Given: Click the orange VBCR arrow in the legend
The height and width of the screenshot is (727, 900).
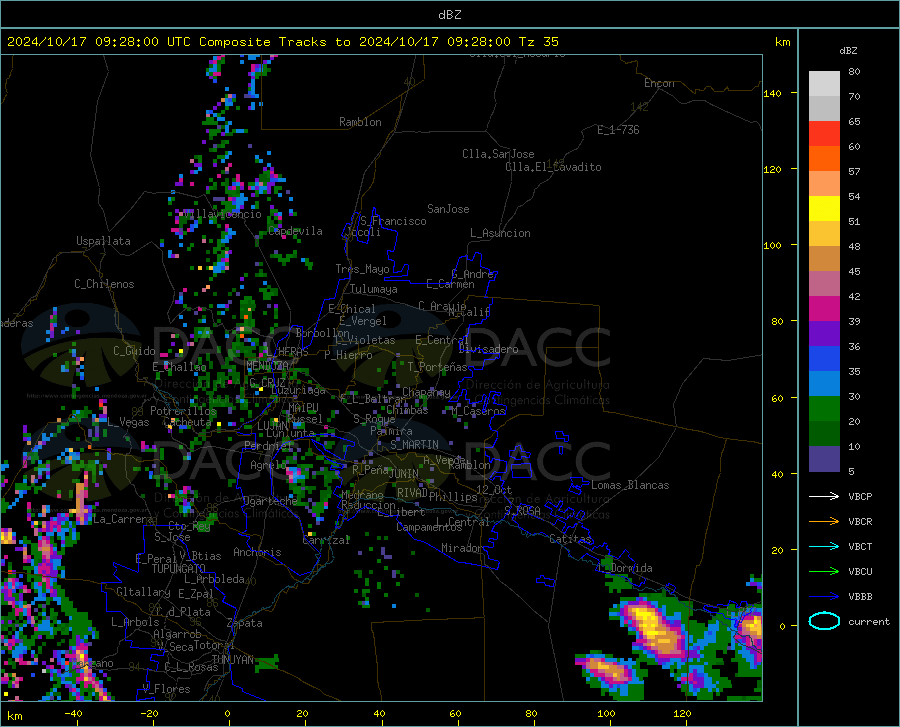Looking at the screenshot, I should [824, 521].
